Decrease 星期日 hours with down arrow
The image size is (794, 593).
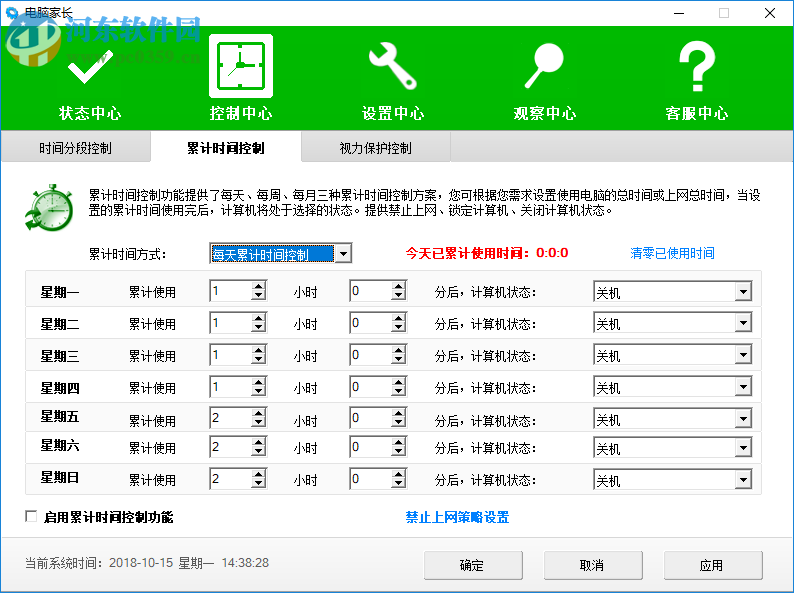[259, 484]
